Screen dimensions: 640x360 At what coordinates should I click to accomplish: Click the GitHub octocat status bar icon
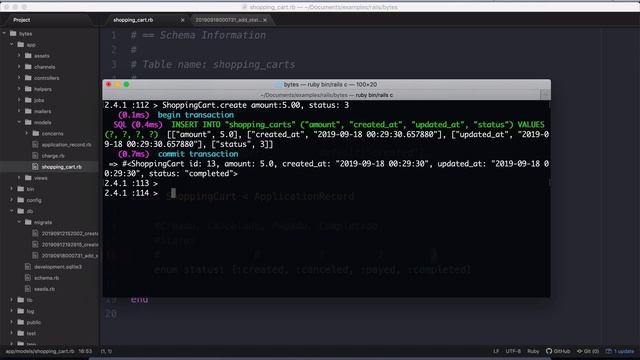pyautogui.click(x=549, y=351)
